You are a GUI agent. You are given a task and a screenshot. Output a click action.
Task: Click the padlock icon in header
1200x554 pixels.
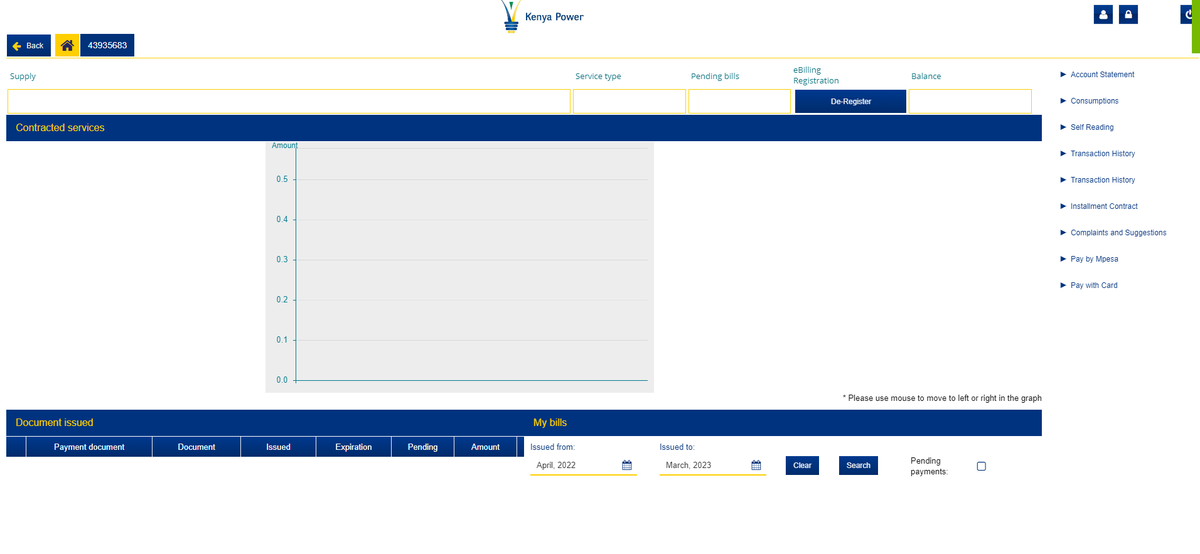point(1128,15)
